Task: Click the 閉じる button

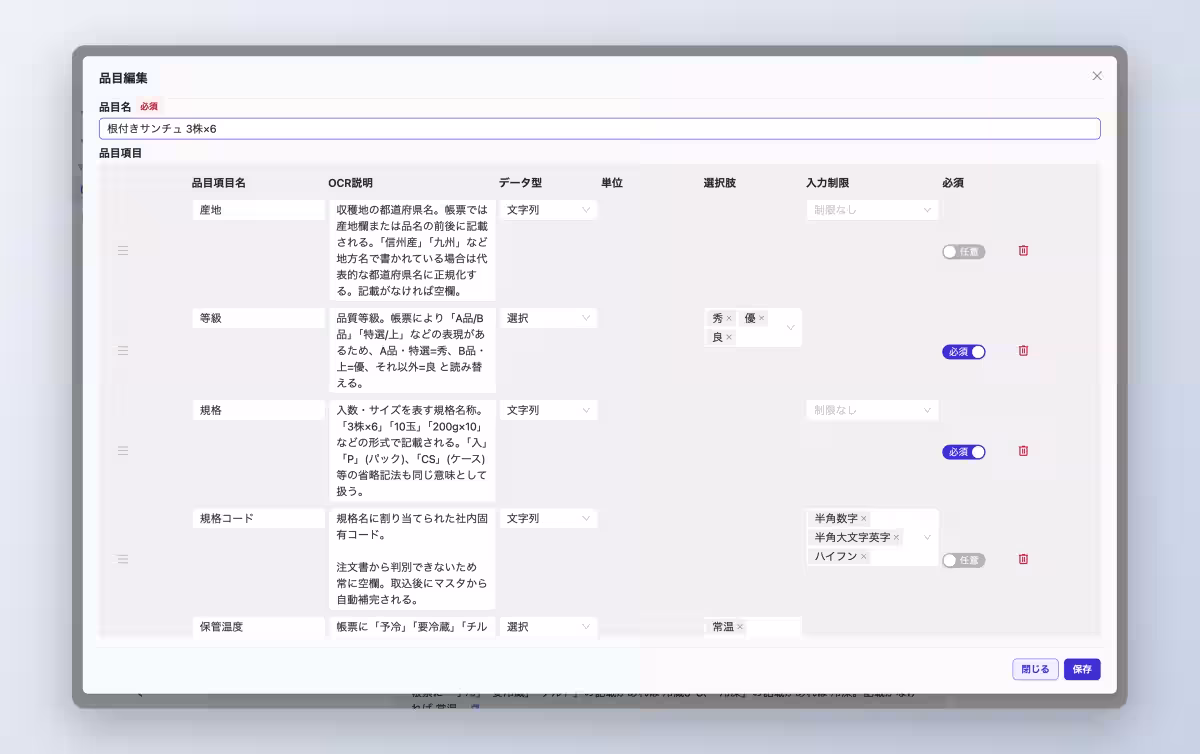Action: pyautogui.click(x=1035, y=669)
